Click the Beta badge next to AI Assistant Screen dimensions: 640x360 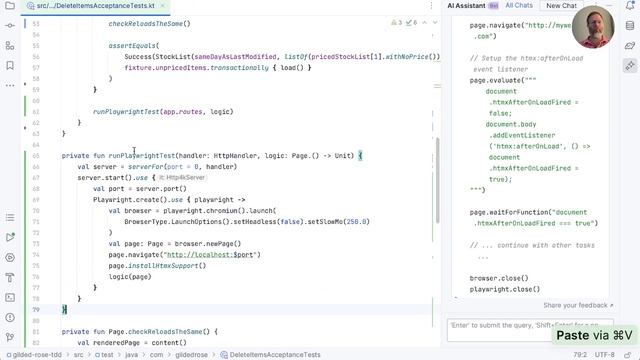tap(493, 6)
